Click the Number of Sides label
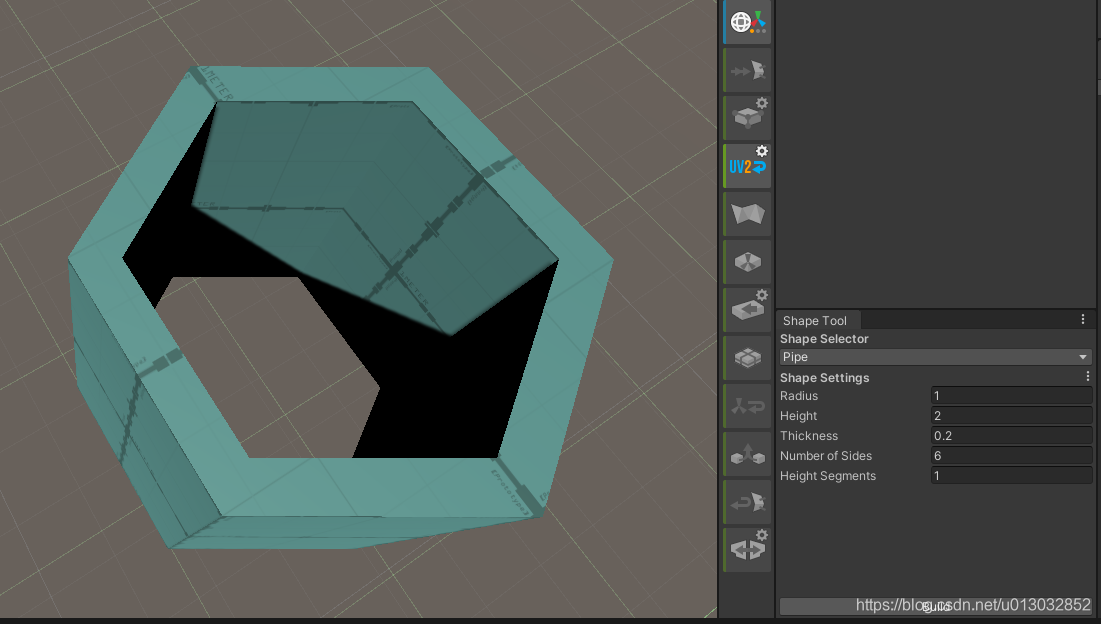 coord(826,456)
